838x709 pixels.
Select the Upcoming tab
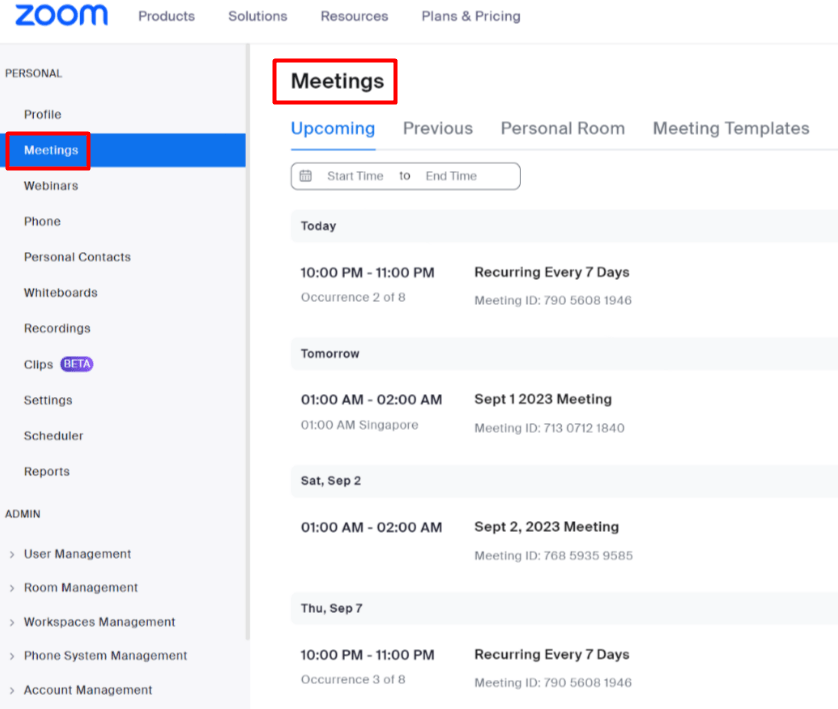(333, 128)
